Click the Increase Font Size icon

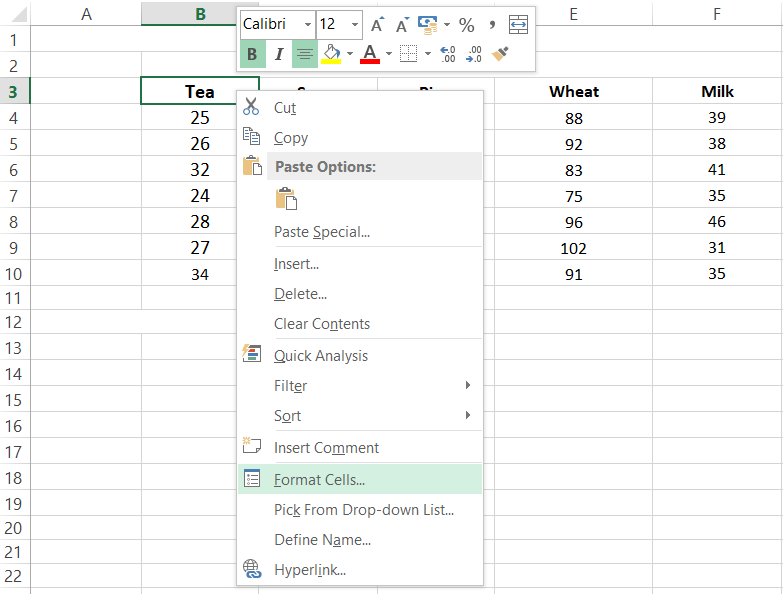coord(377,24)
